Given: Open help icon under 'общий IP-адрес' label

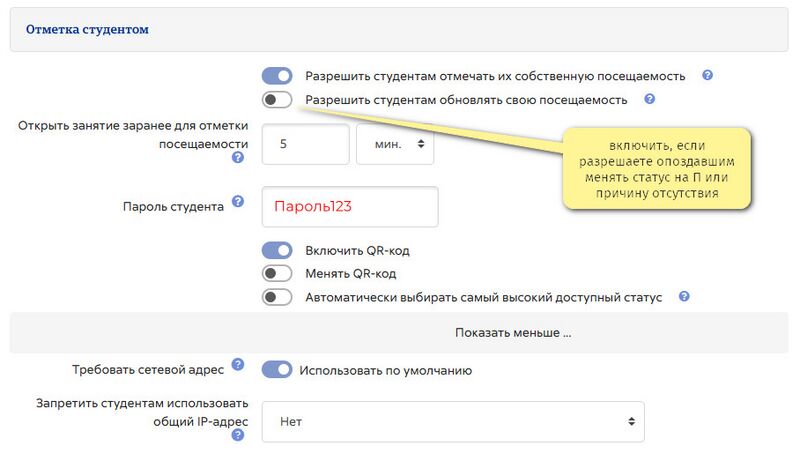Looking at the screenshot, I should point(238,435).
